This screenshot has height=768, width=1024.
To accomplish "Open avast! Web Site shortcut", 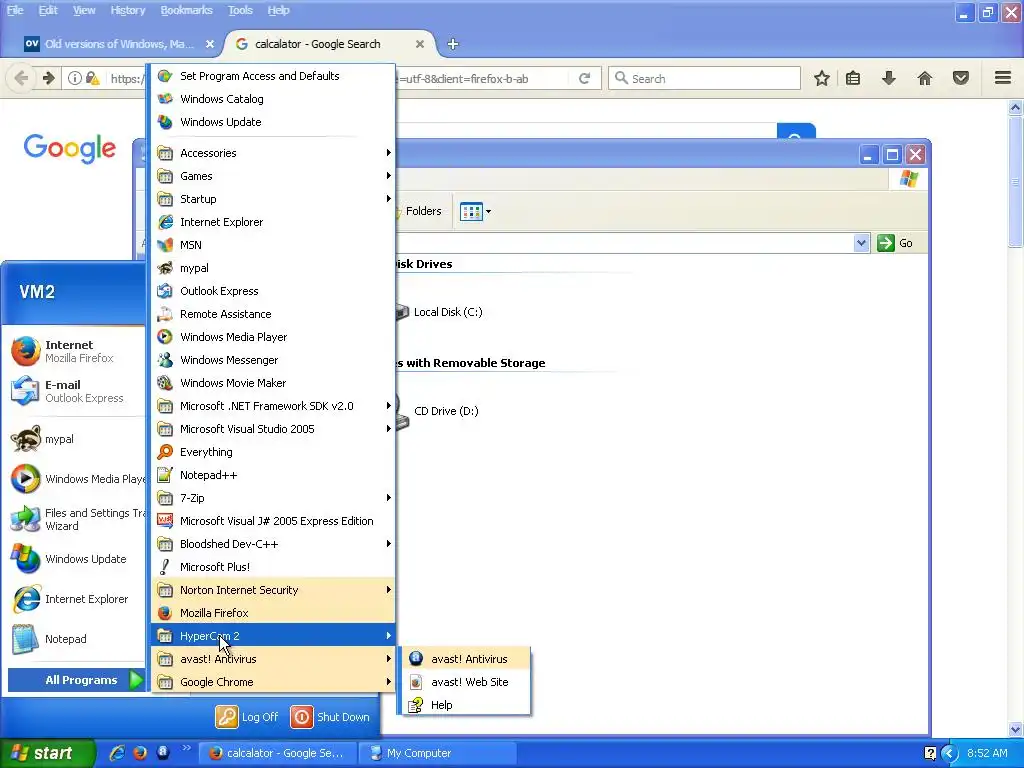I will [465, 682].
